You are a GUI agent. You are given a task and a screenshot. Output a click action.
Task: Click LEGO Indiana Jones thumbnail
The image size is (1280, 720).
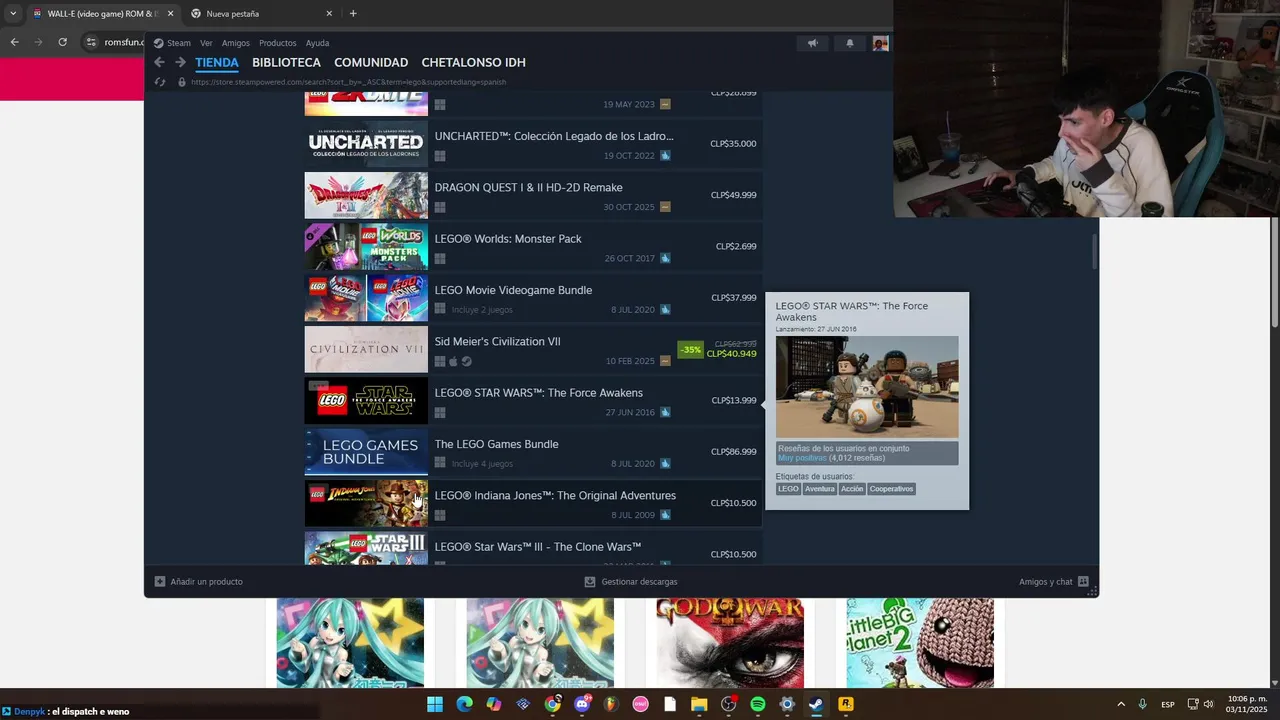tap(366, 503)
